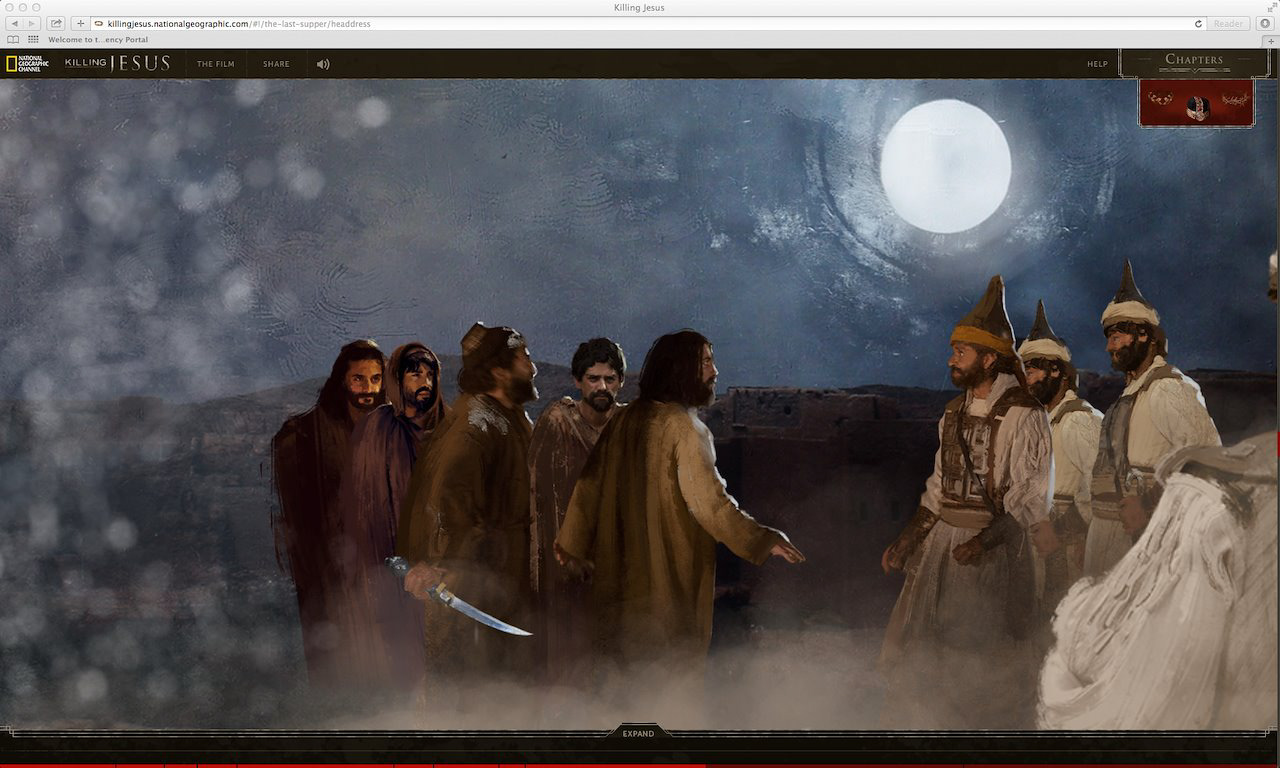This screenshot has width=1280, height=768.
Task: Show Top Sites grid icon
Action: 33,40
